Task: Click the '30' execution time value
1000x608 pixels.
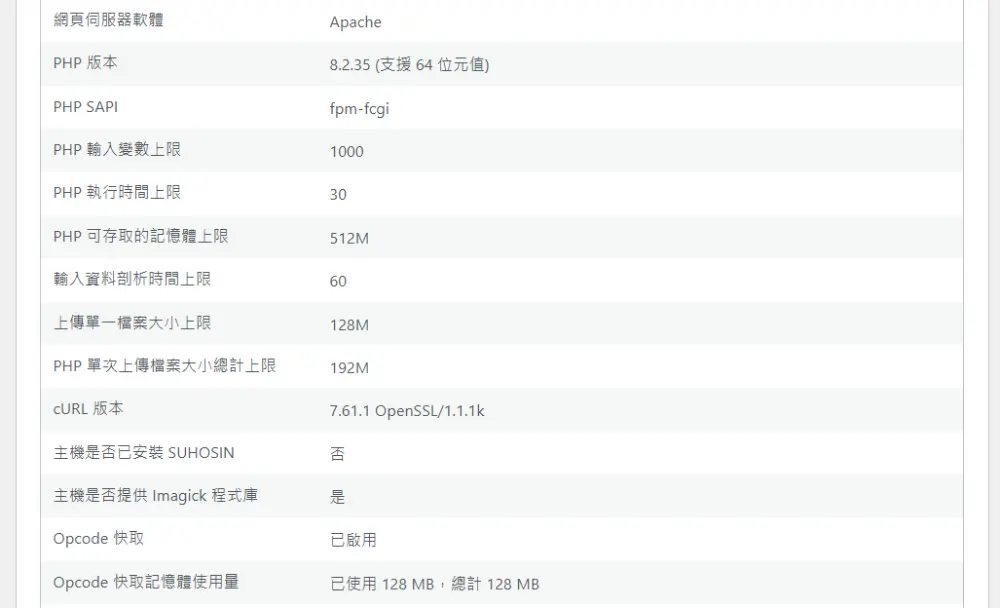Action: tap(338, 194)
